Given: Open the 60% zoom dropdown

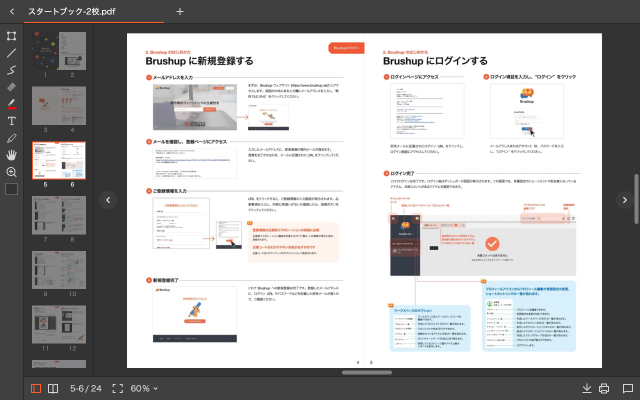Looking at the screenshot, I should click(x=144, y=388).
